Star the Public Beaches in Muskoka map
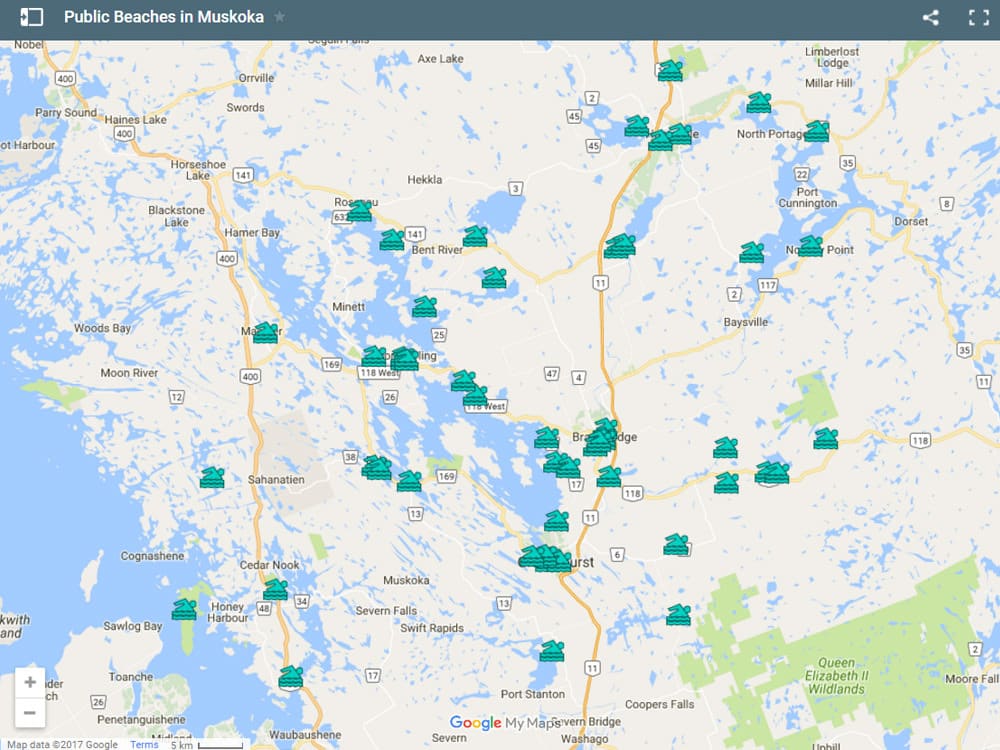The height and width of the screenshot is (750, 1000). click(x=280, y=17)
